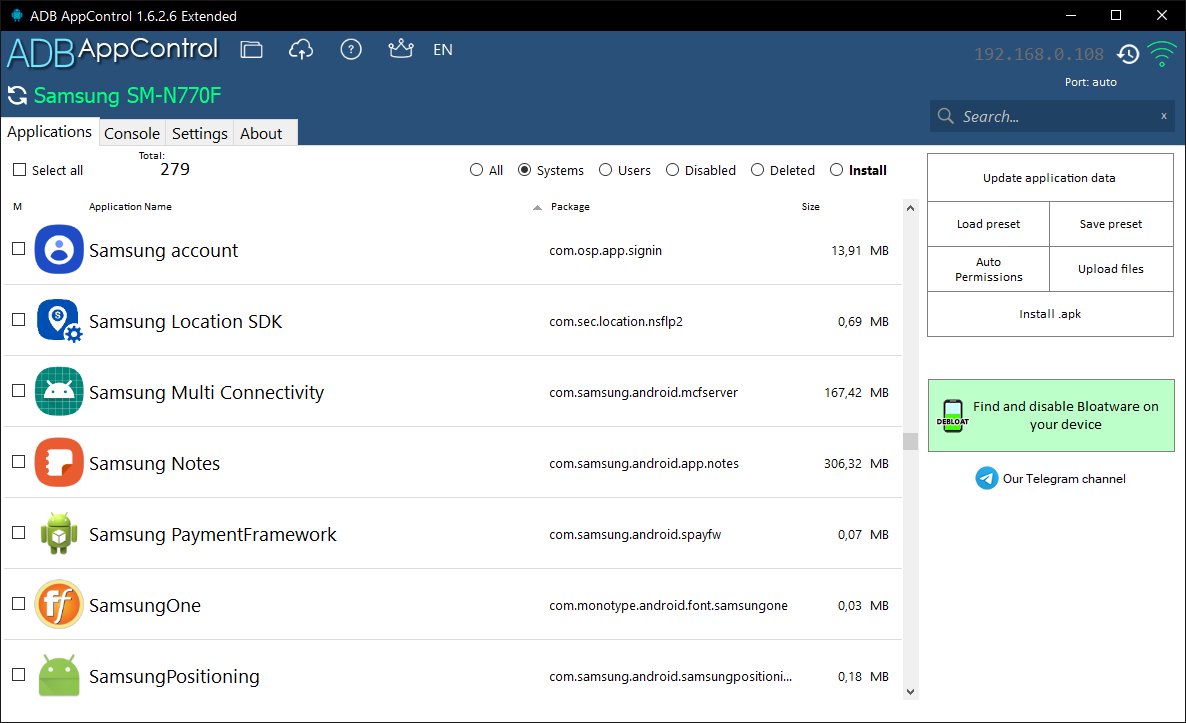The width and height of the screenshot is (1186, 723).
Task: Click the list scrollbar down arrow
Action: (911, 691)
